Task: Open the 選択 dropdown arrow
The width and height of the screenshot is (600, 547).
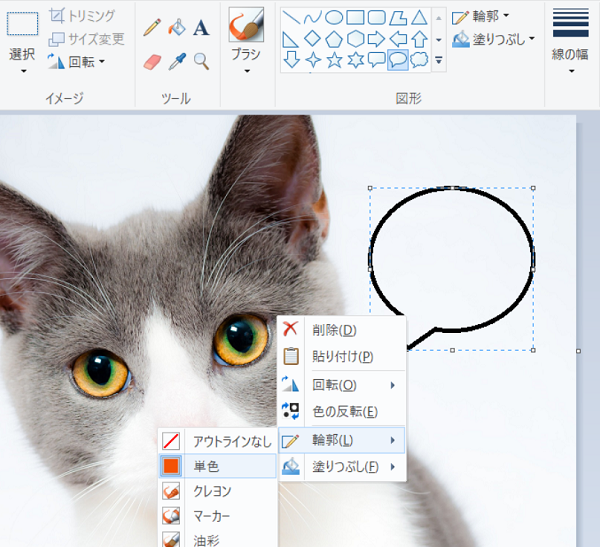Action: coord(23,71)
